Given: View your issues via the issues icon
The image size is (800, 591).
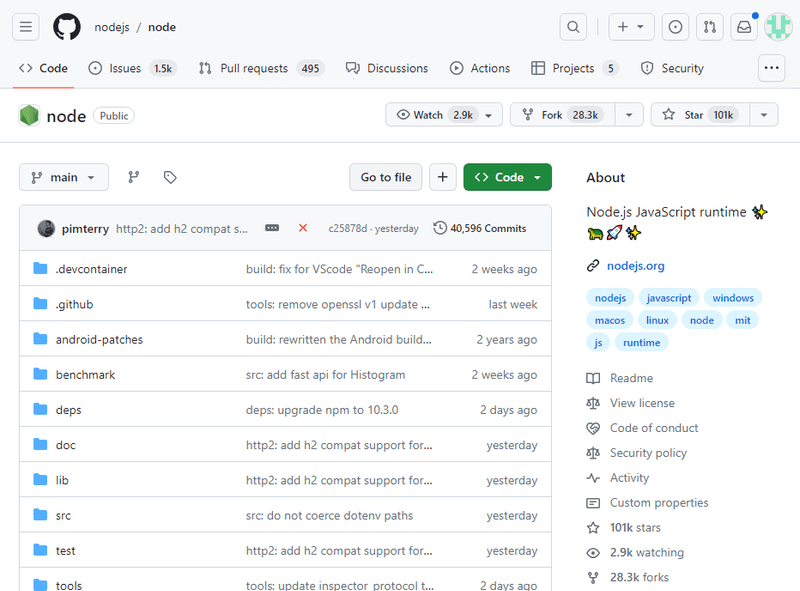Looking at the screenshot, I should [675, 27].
